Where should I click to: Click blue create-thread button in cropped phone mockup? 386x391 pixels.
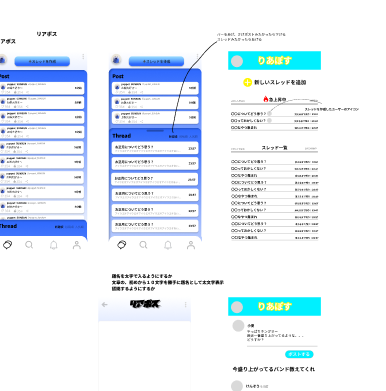click(x=42, y=61)
